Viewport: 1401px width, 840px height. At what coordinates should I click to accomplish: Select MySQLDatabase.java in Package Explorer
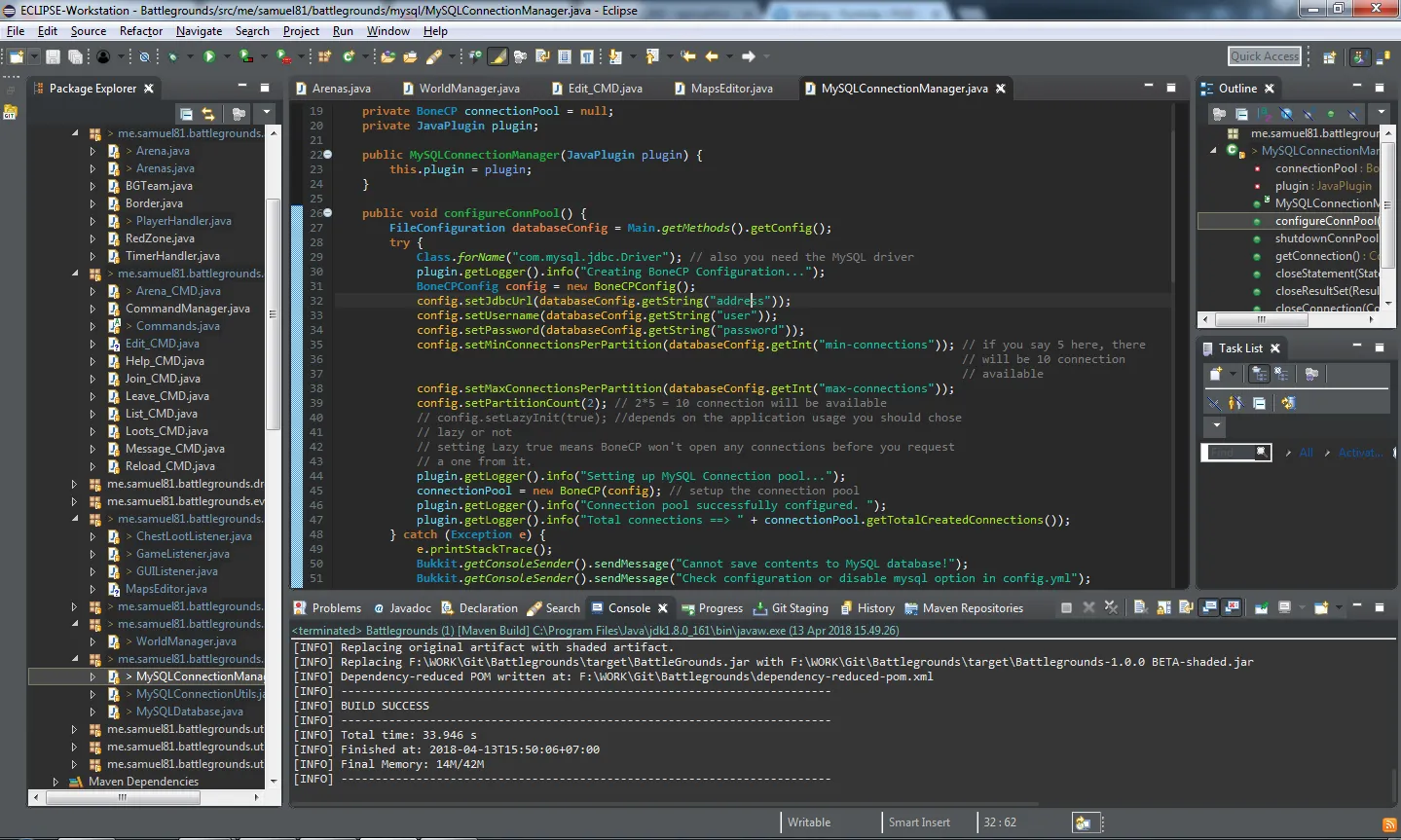pos(189,712)
